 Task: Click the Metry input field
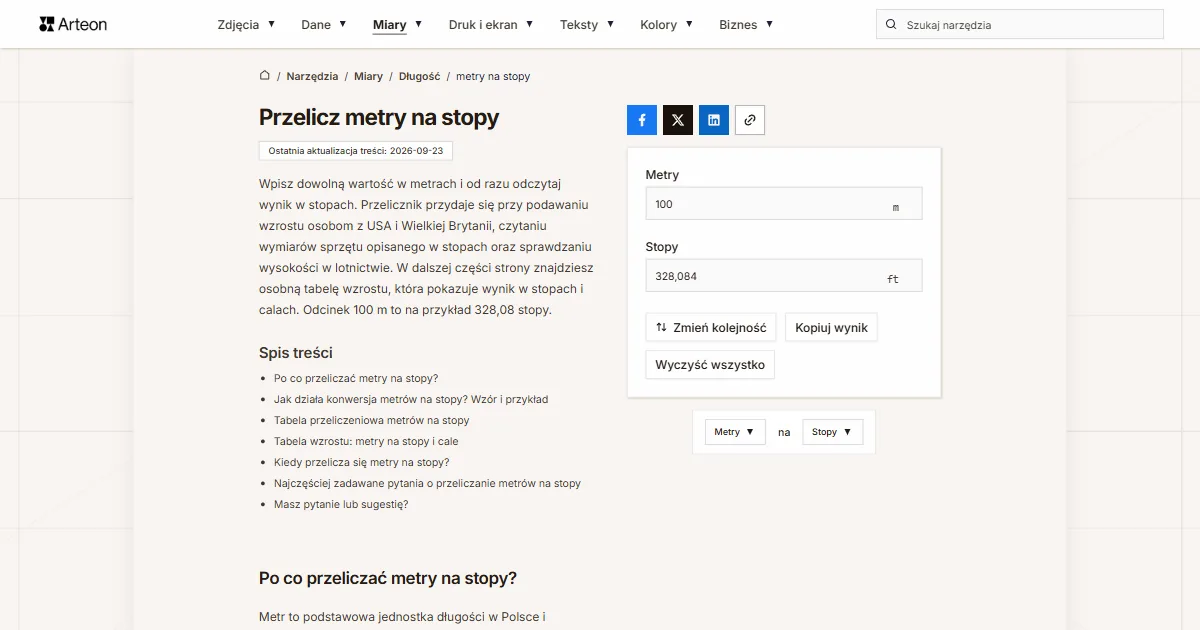784,204
